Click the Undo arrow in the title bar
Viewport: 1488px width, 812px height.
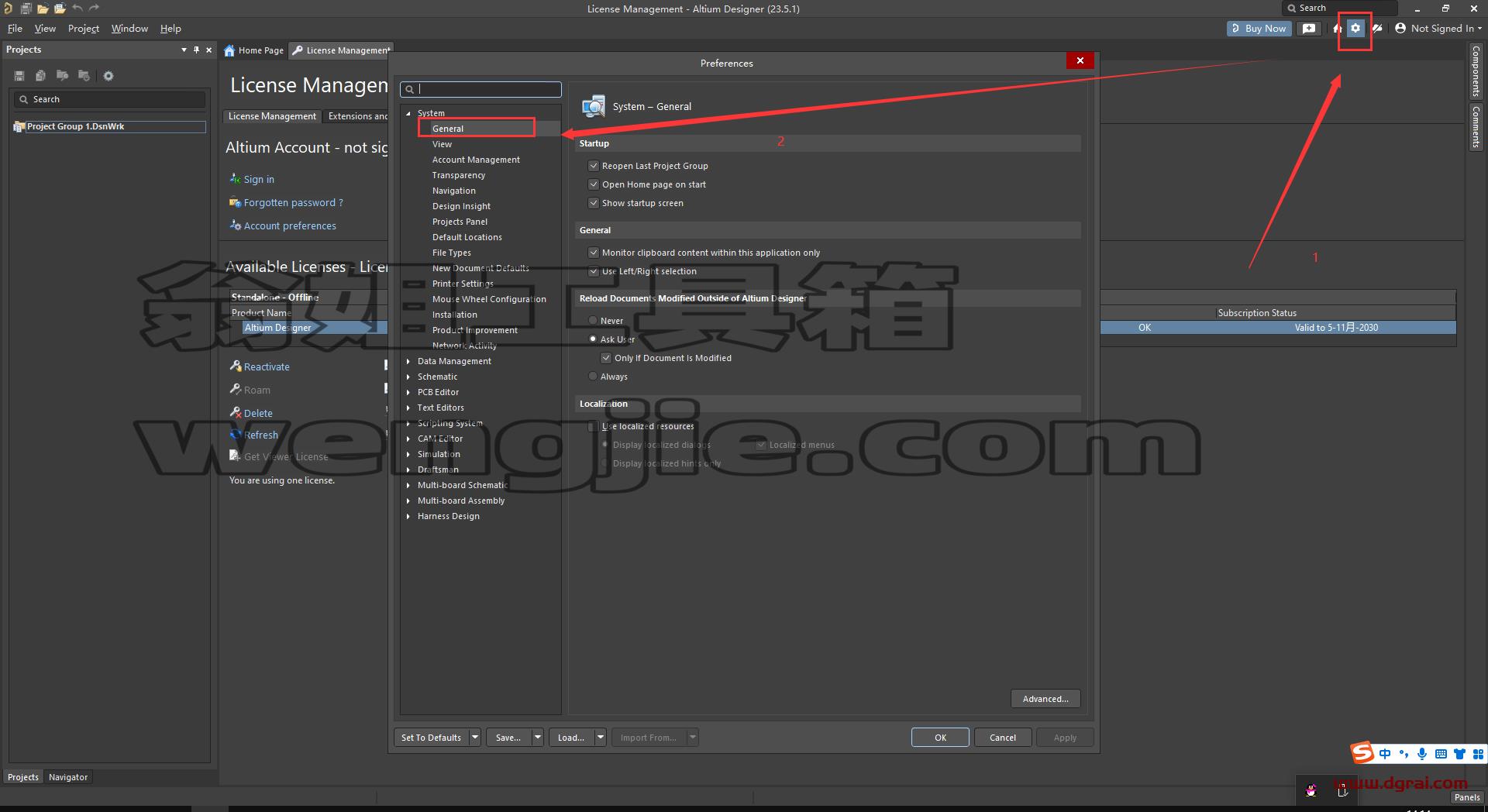(77, 9)
